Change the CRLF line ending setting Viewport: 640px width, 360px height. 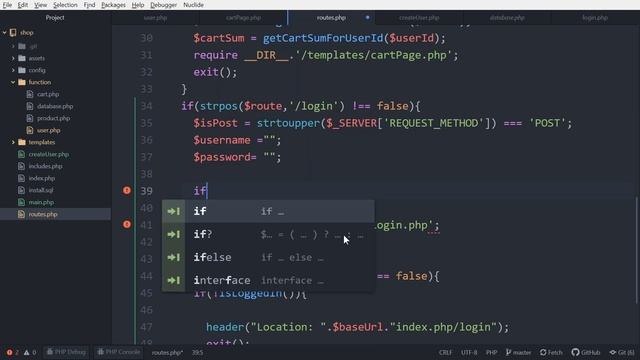tap(445, 352)
